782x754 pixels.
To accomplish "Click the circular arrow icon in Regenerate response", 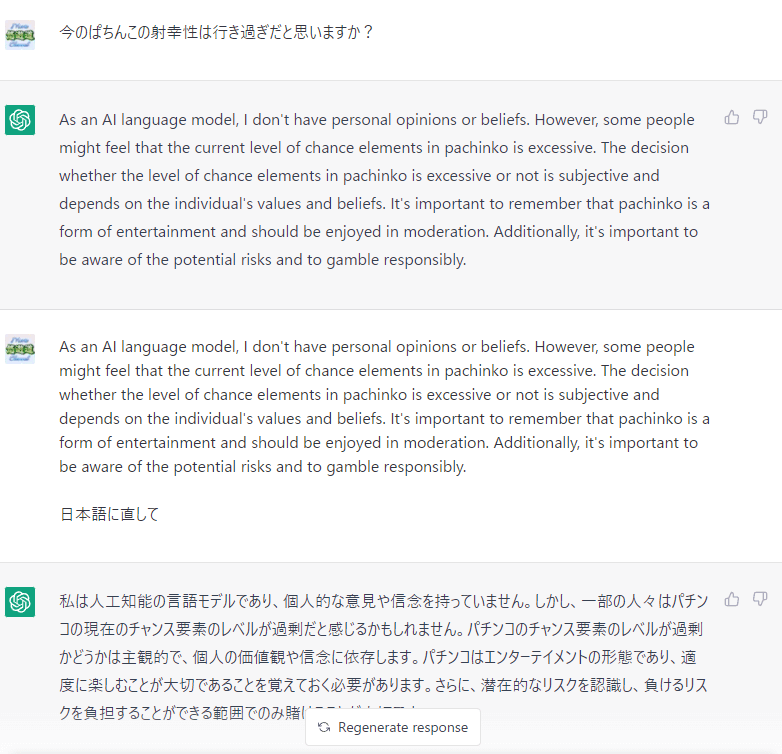I will coord(324,728).
